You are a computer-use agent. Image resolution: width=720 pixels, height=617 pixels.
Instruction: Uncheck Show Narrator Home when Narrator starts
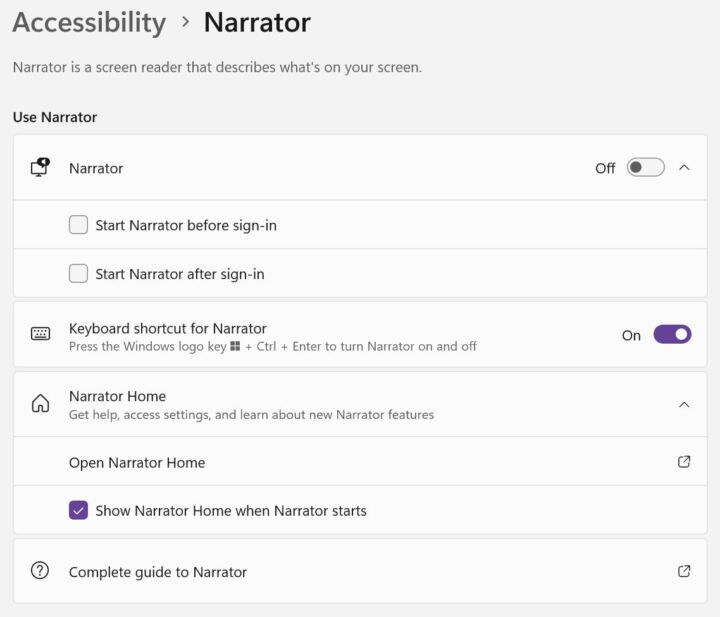(x=79, y=510)
